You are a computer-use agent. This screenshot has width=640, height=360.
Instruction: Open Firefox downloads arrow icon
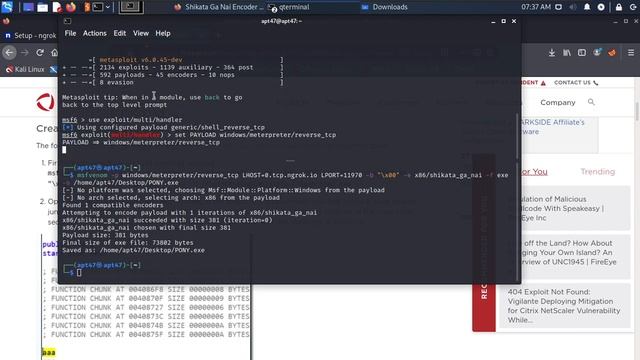551,53
